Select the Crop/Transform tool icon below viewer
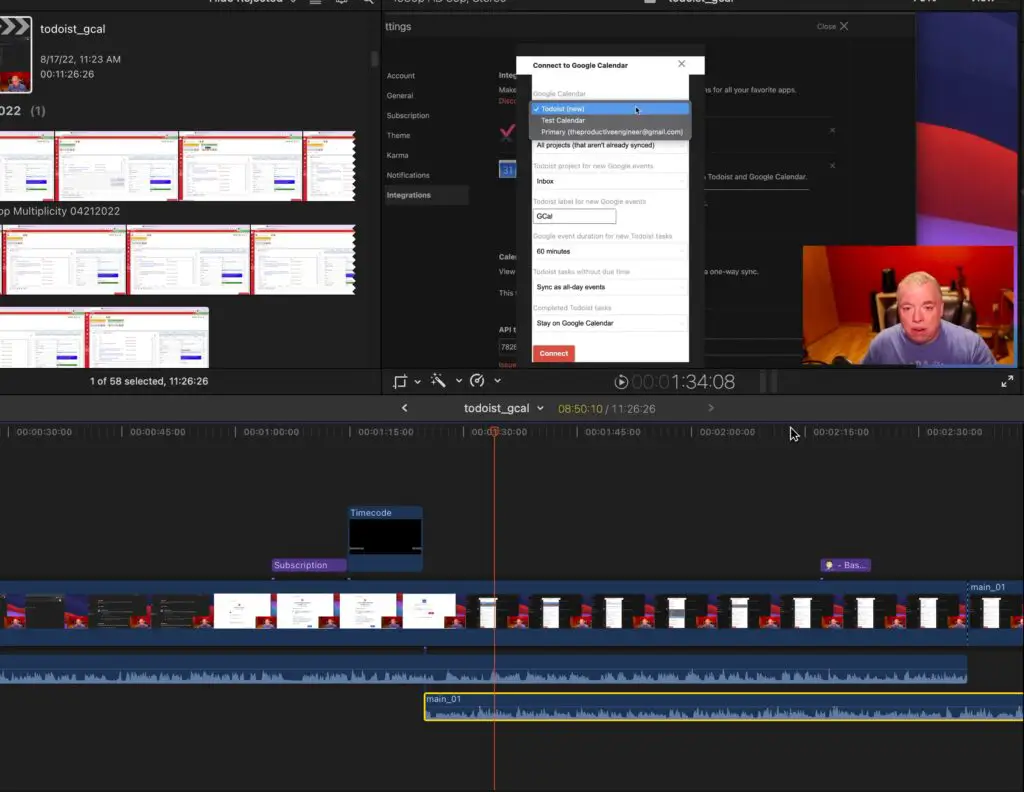1024x792 pixels. coord(400,381)
